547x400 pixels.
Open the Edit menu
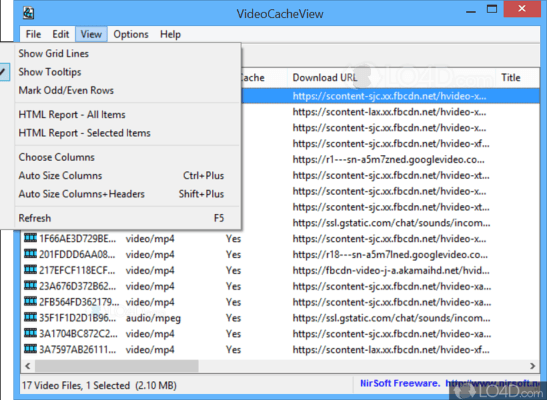click(60, 34)
